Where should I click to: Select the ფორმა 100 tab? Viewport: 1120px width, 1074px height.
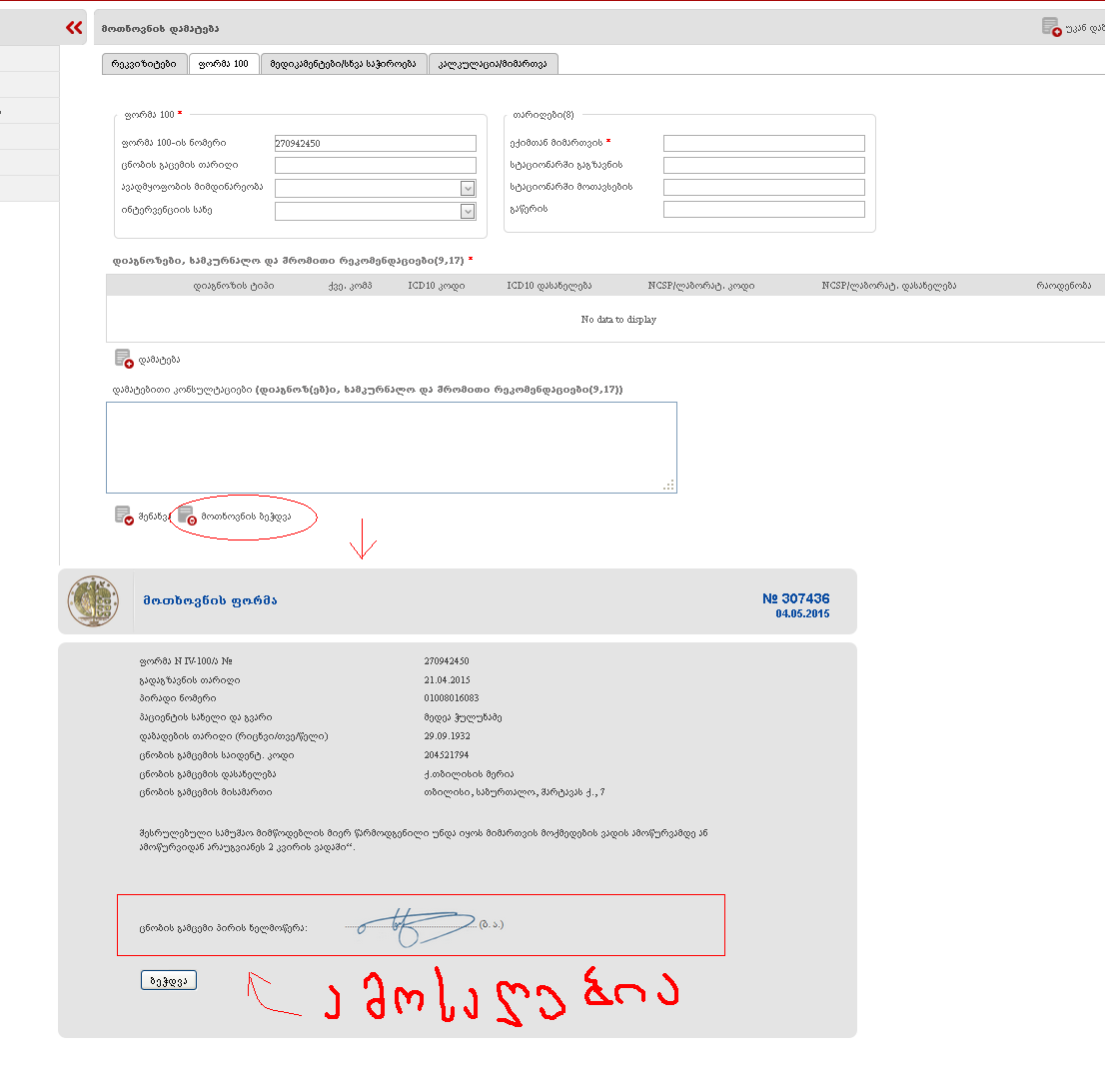224,64
